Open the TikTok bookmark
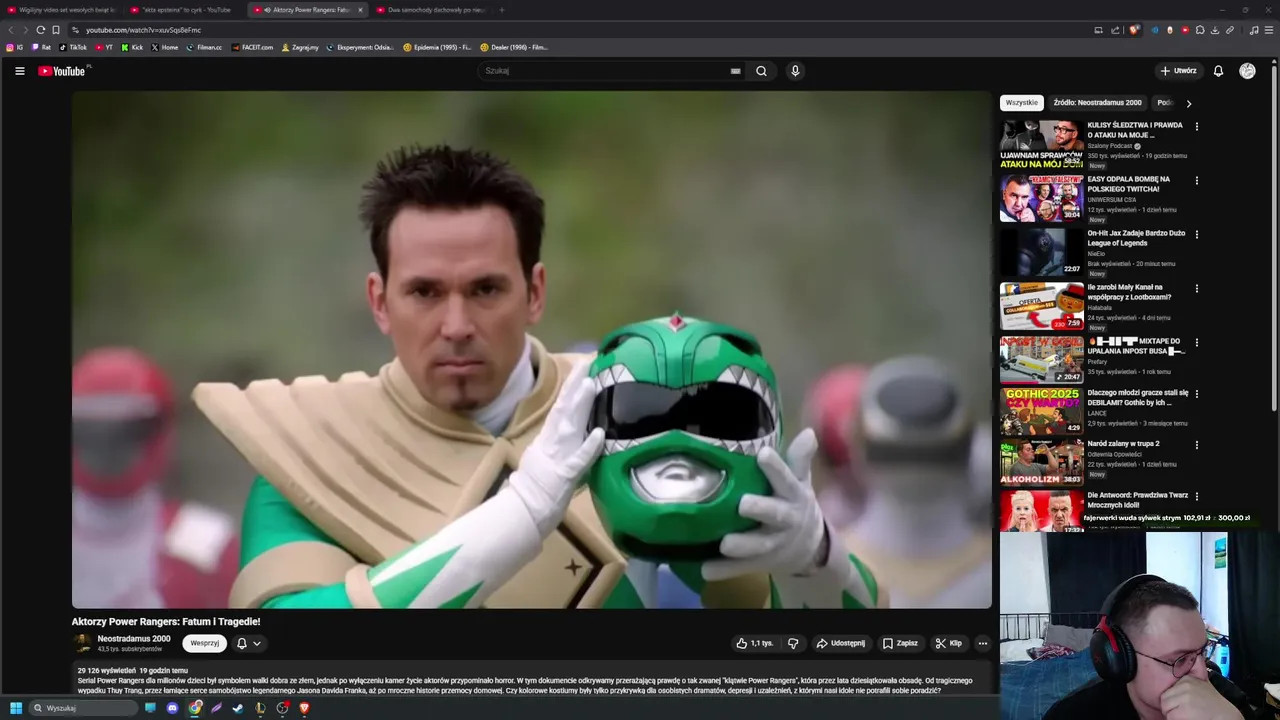This screenshot has height=720, width=1280. click(73, 47)
